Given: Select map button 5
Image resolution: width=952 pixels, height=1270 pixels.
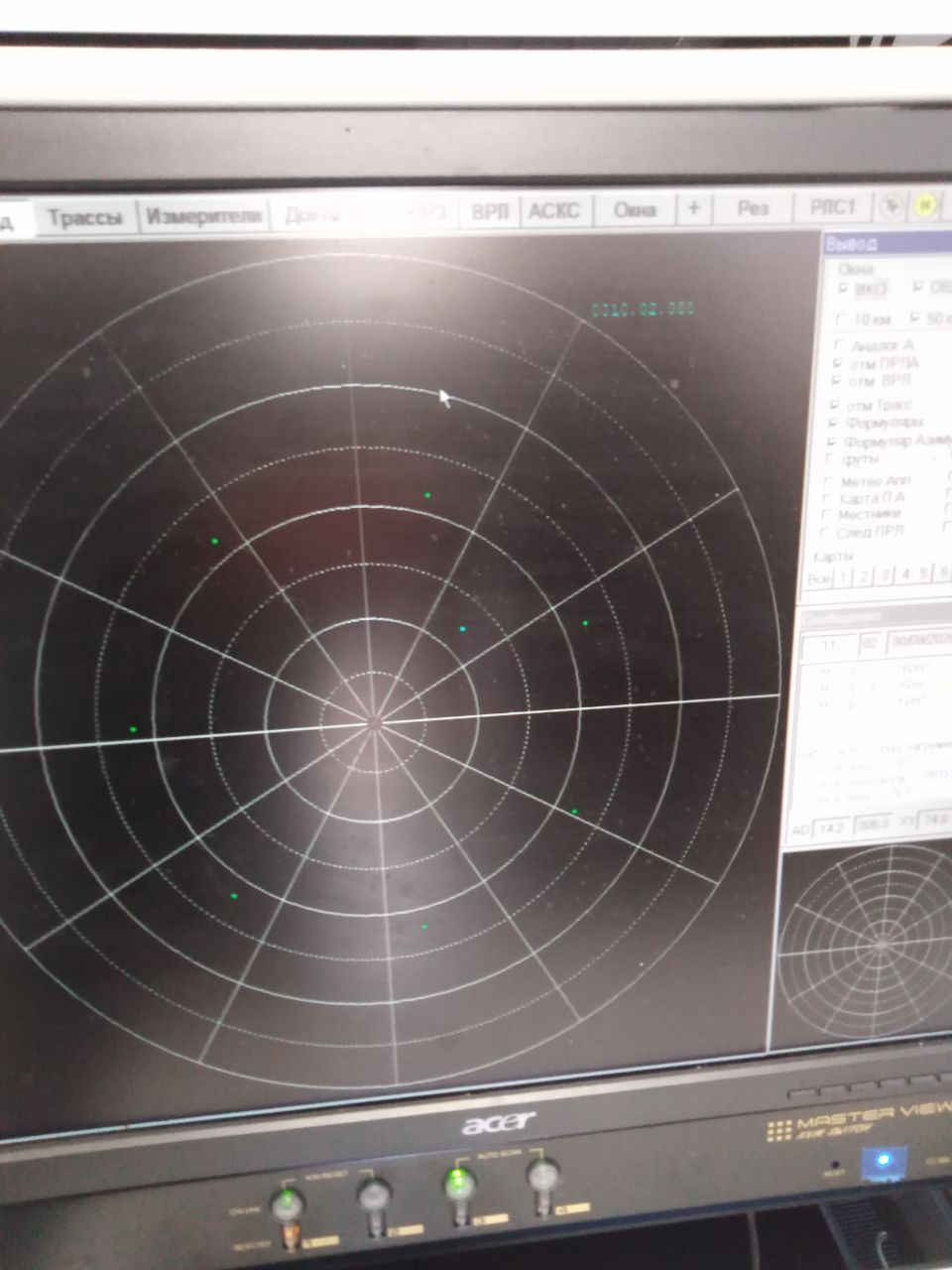Looking at the screenshot, I should click(924, 572).
